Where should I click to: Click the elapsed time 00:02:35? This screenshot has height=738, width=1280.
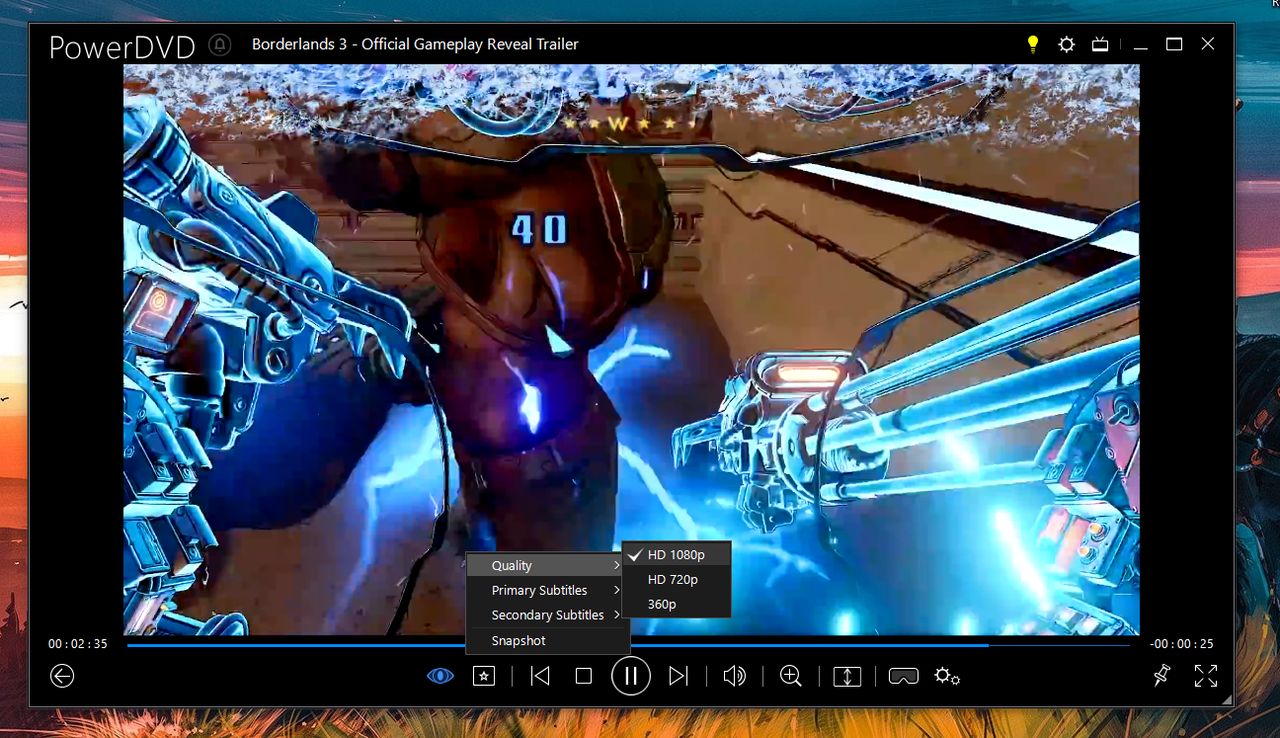point(78,644)
